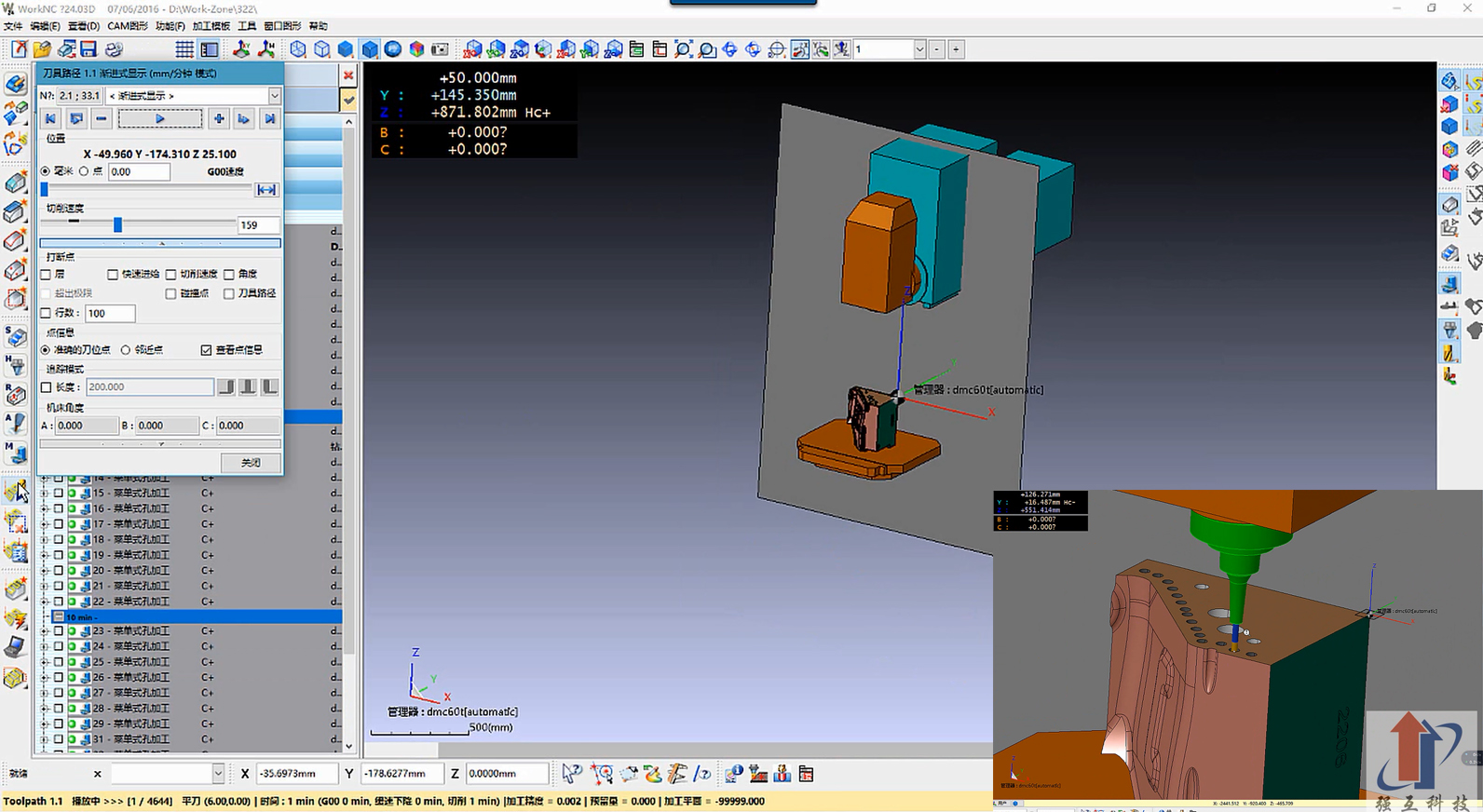Select the 毫米 radio button
This screenshot has width=1483, height=812.
[x=46, y=171]
